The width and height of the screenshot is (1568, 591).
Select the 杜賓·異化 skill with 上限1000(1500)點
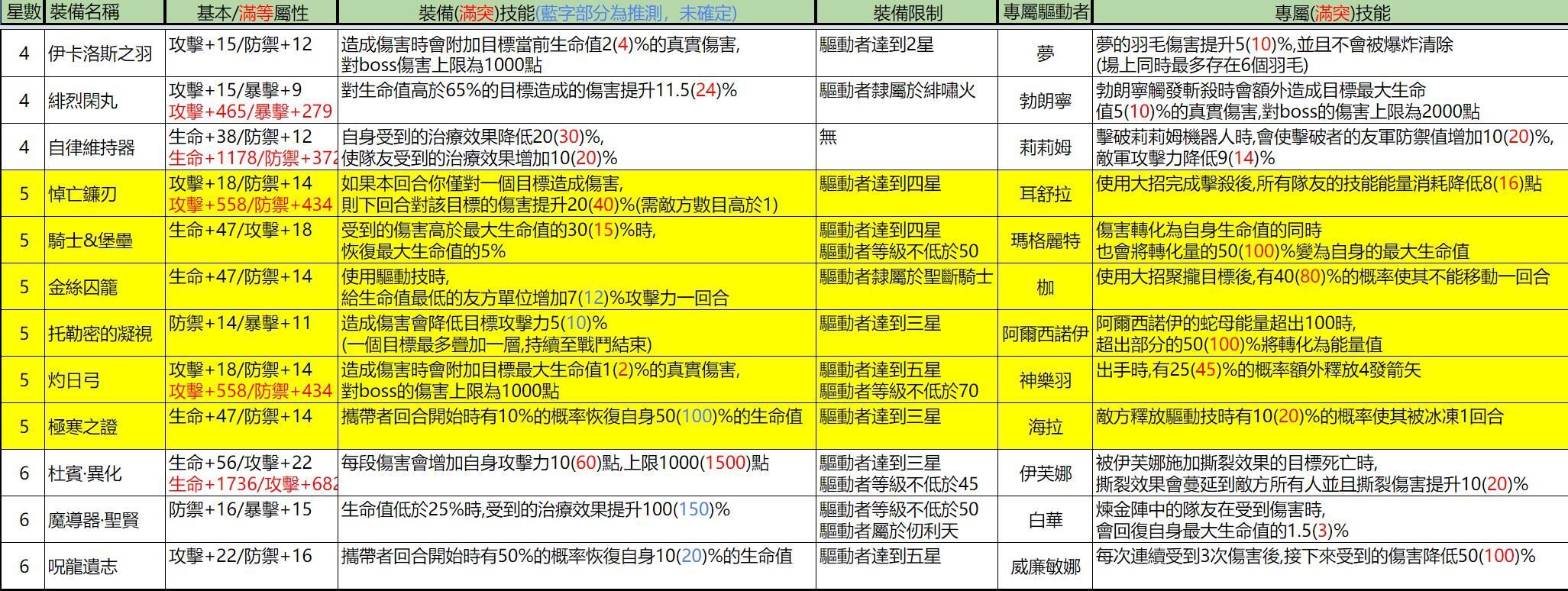(x=577, y=473)
